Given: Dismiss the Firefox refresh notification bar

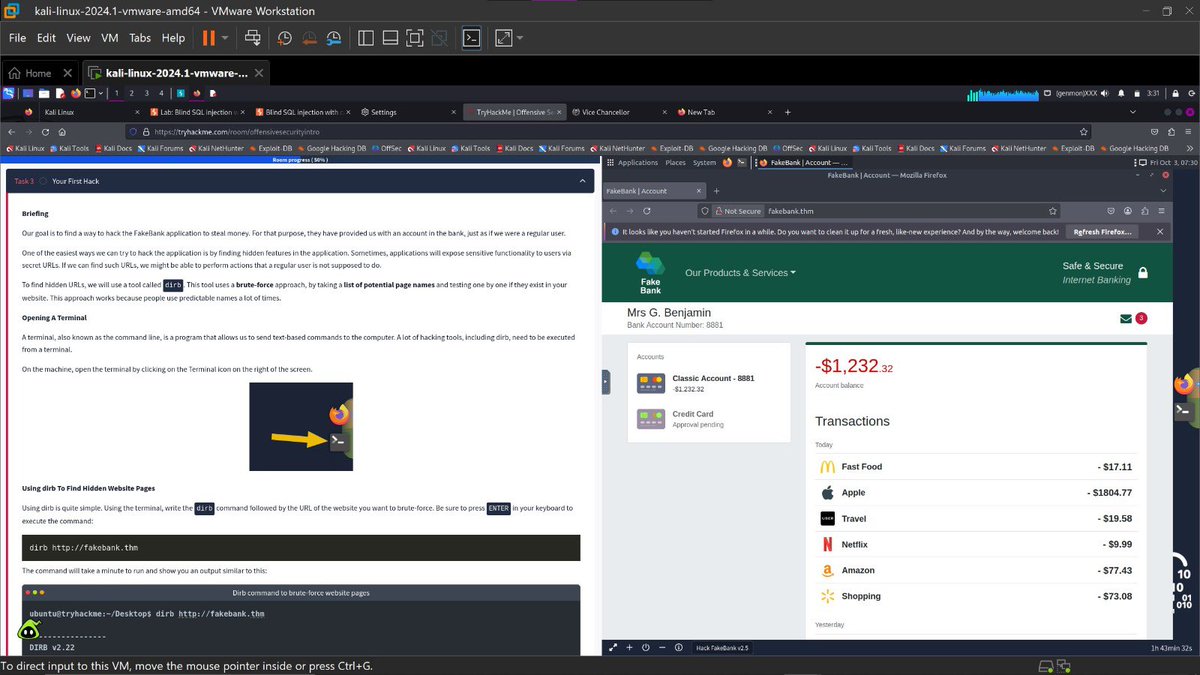Looking at the screenshot, I should (1159, 231).
